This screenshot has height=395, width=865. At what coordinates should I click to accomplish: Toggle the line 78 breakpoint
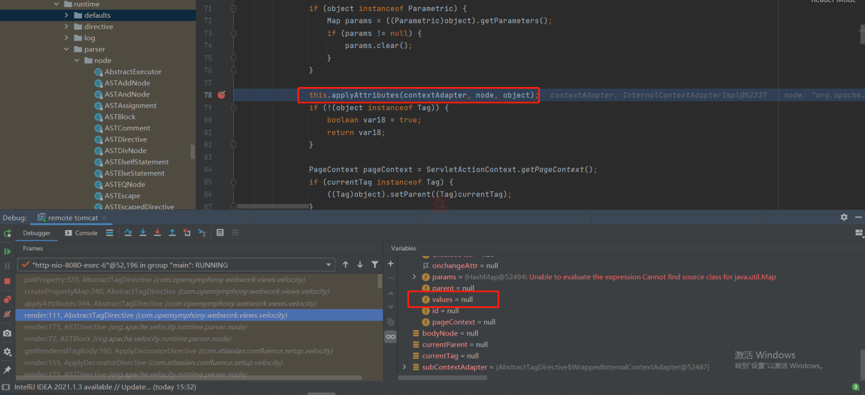(x=222, y=95)
